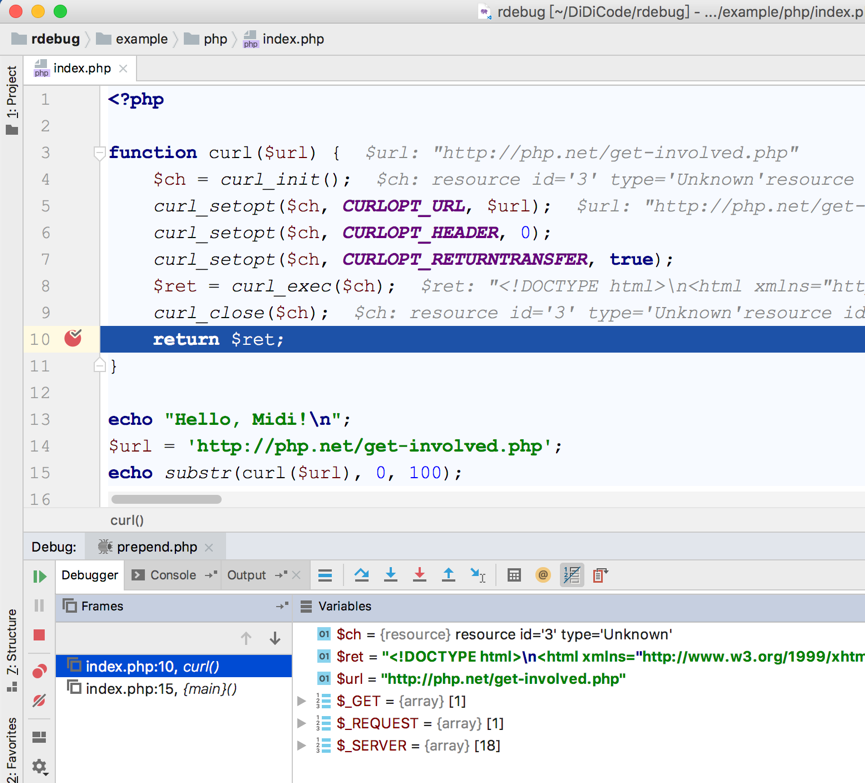Open the Project tool window
The image size is (865, 783).
pyautogui.click(x=12, y=100)
